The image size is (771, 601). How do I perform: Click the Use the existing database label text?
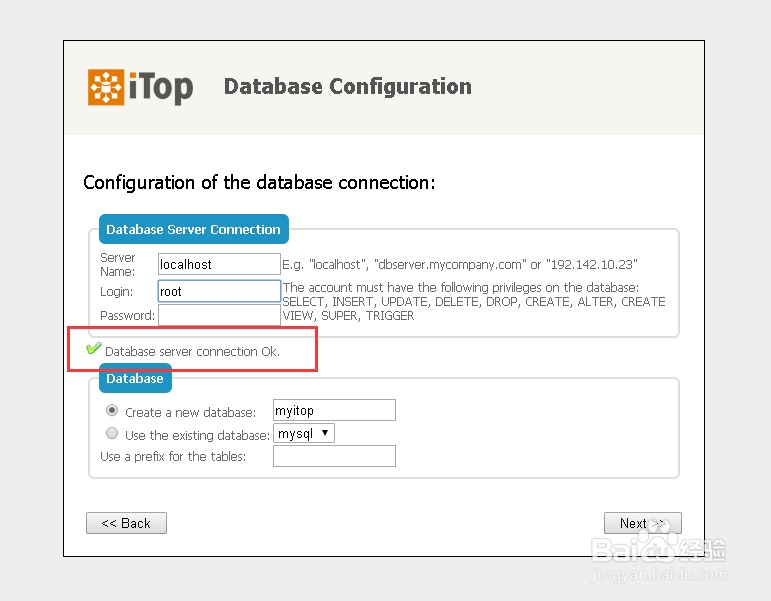tap(197, 435)
